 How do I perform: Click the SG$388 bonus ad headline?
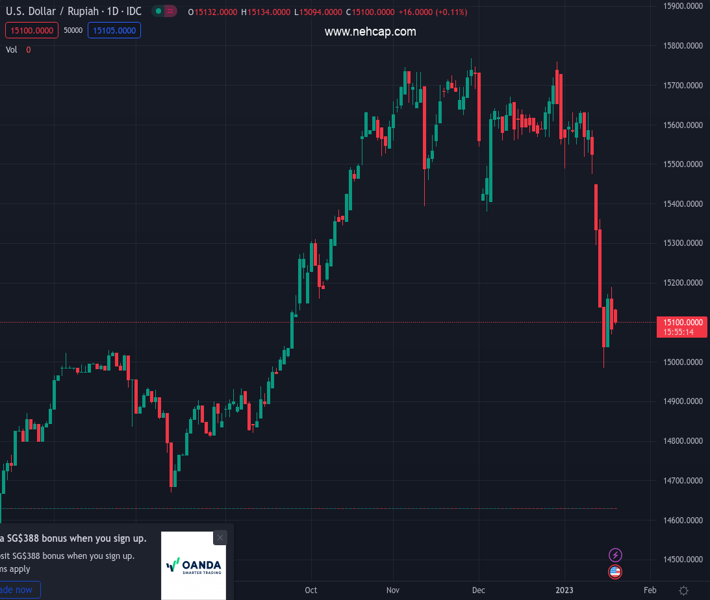click(73, 539)
